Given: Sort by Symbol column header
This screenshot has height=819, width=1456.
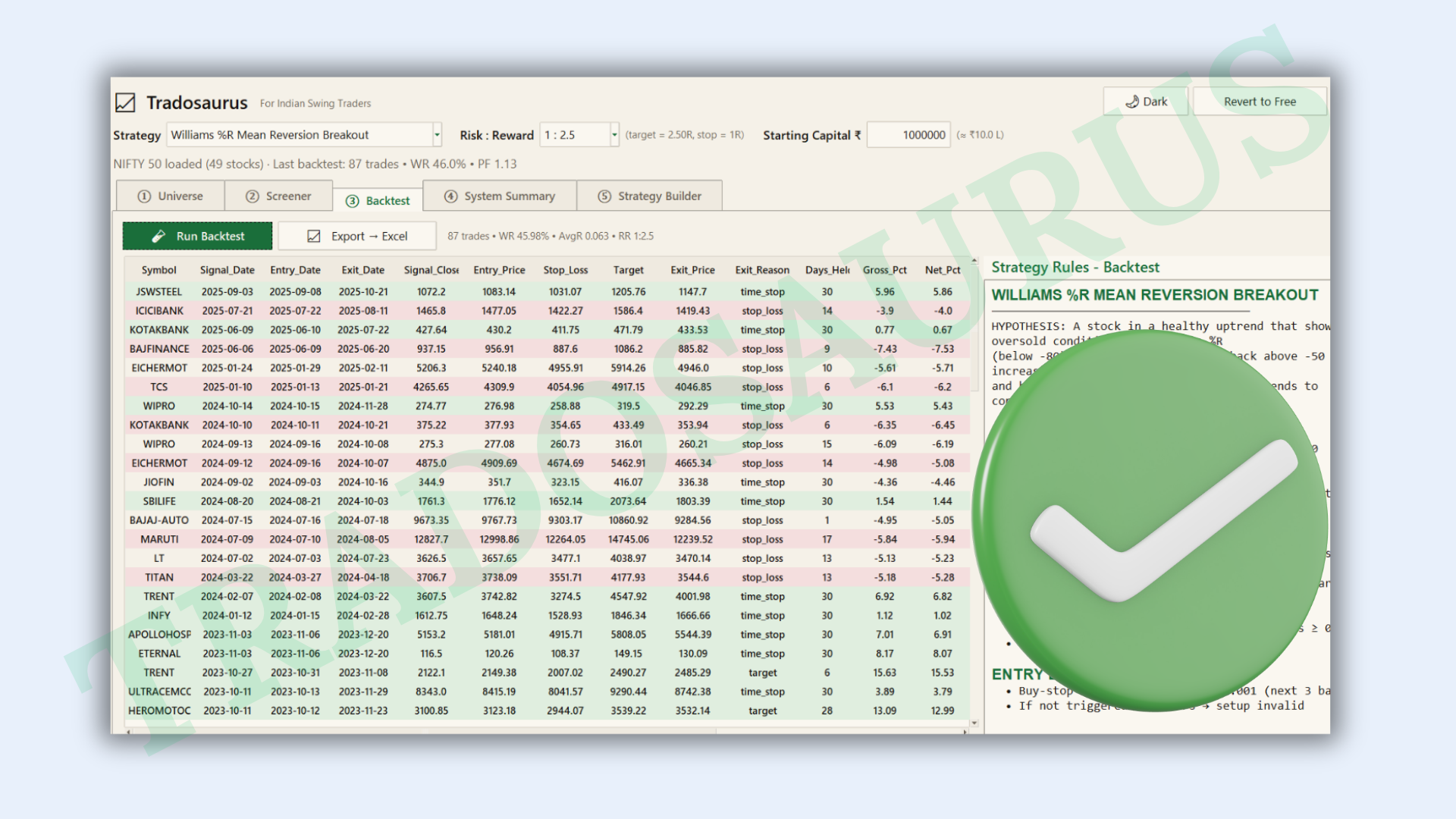Looking at the screenshot, I should 158,270.
